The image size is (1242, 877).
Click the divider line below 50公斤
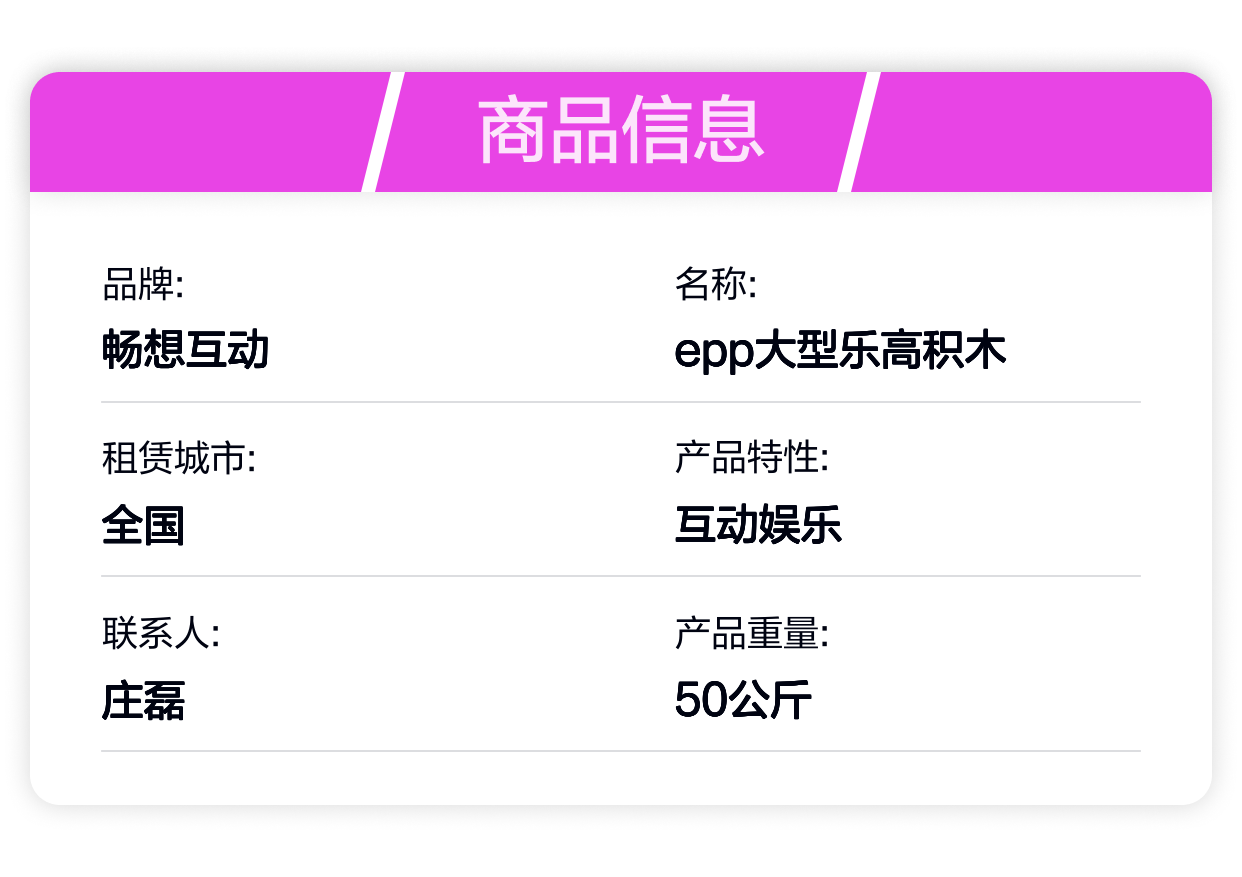[621, 750]
